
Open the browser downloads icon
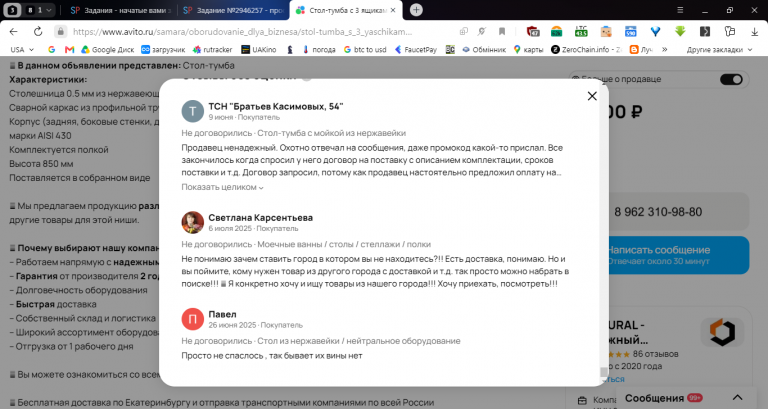coord(754,31)
